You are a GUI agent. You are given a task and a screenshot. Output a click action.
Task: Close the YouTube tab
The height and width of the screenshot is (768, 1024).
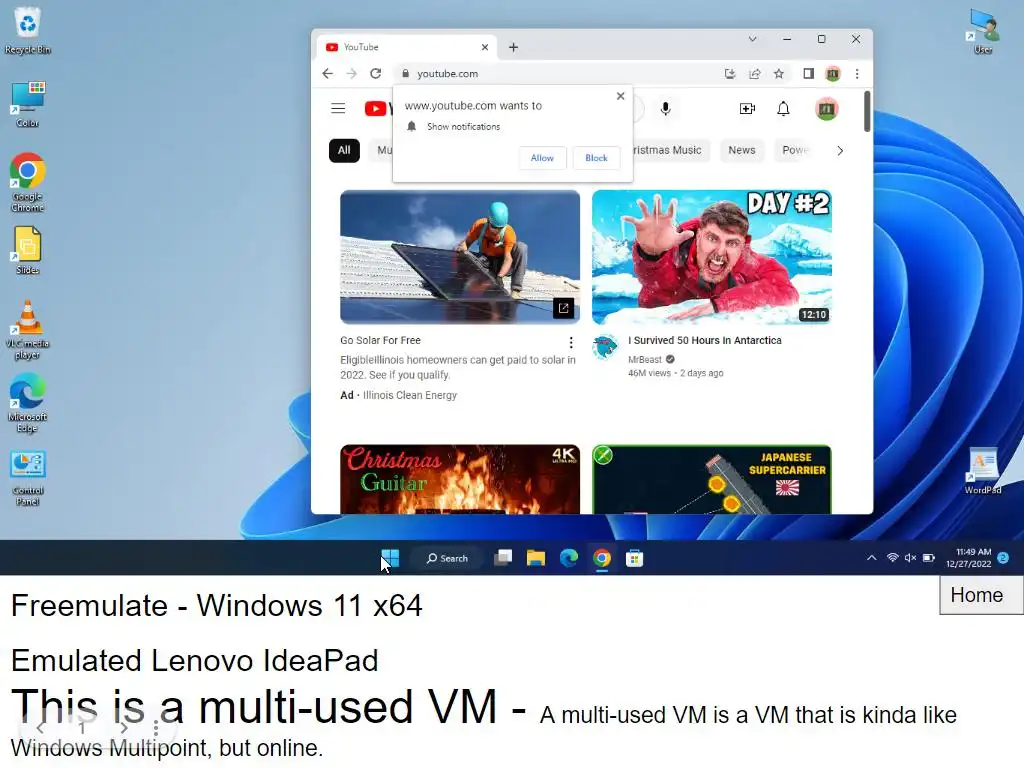tap(485, 47)
